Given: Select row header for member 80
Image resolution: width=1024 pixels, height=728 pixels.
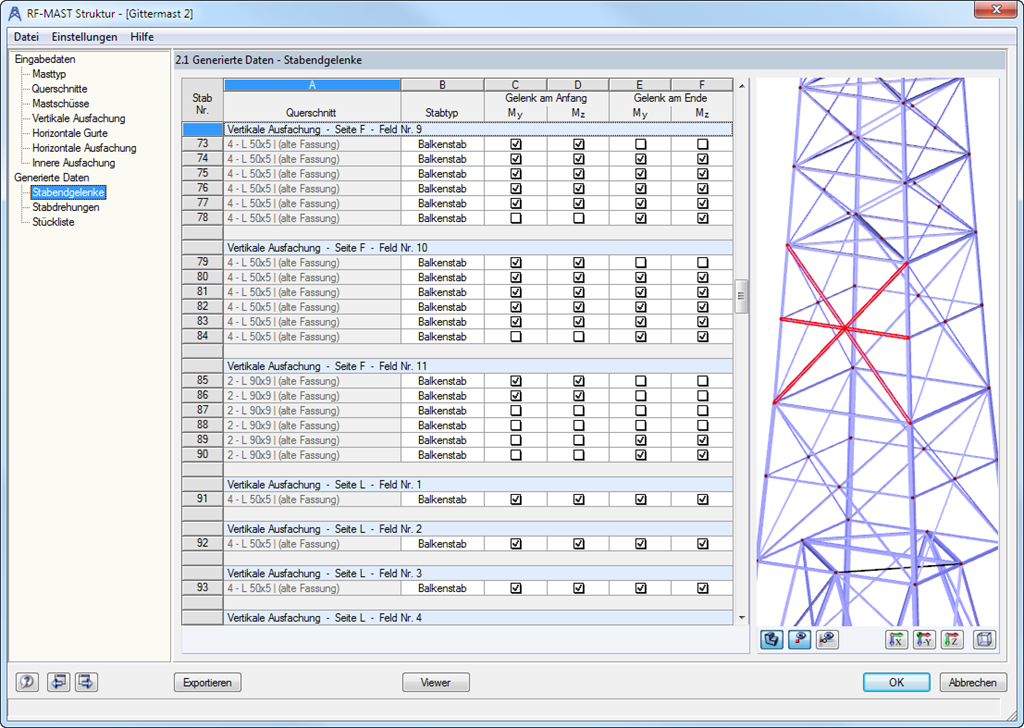Looking at the screenshot, I should (202, 277).
